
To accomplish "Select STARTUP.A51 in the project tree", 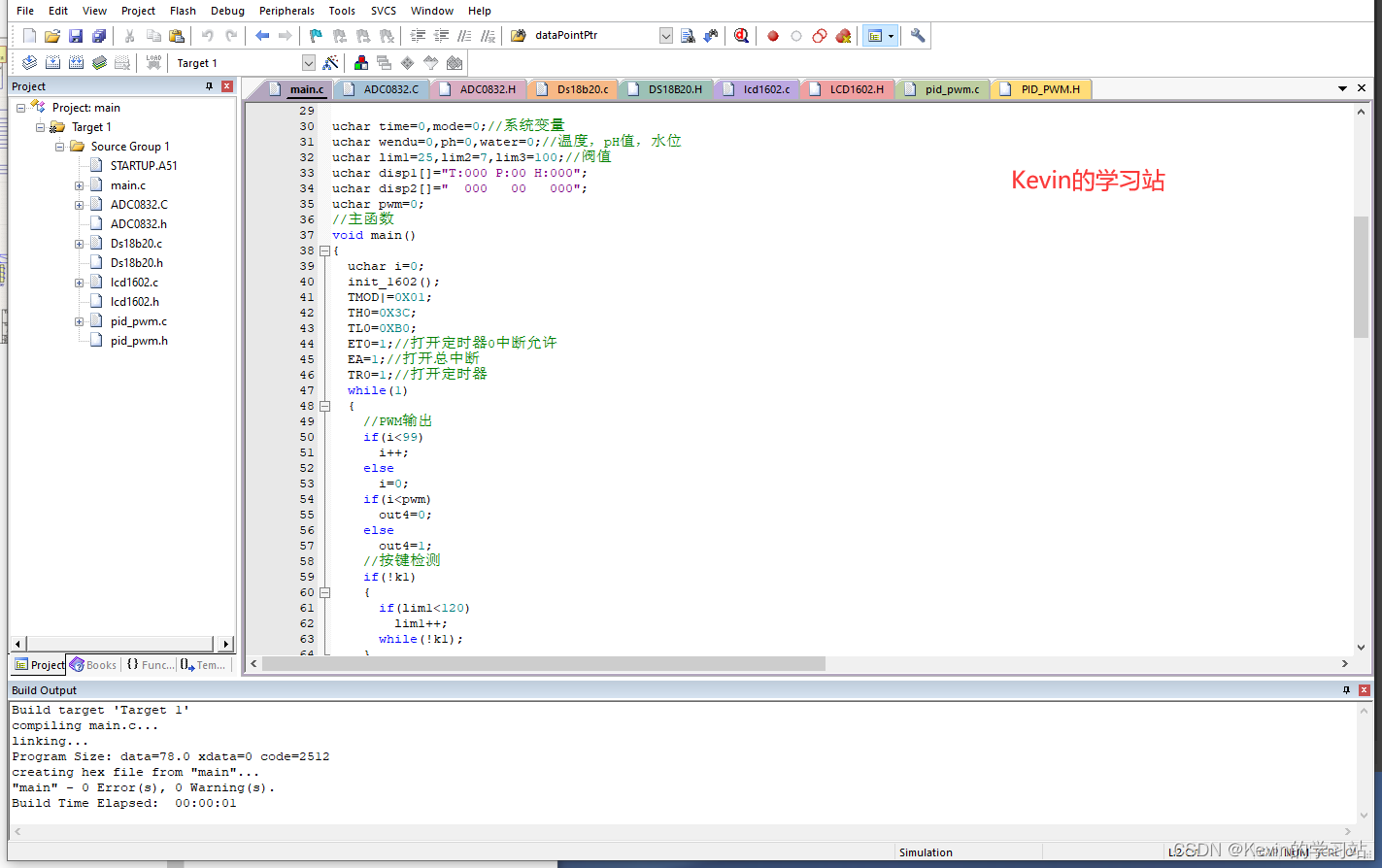I will pos(144,166).
